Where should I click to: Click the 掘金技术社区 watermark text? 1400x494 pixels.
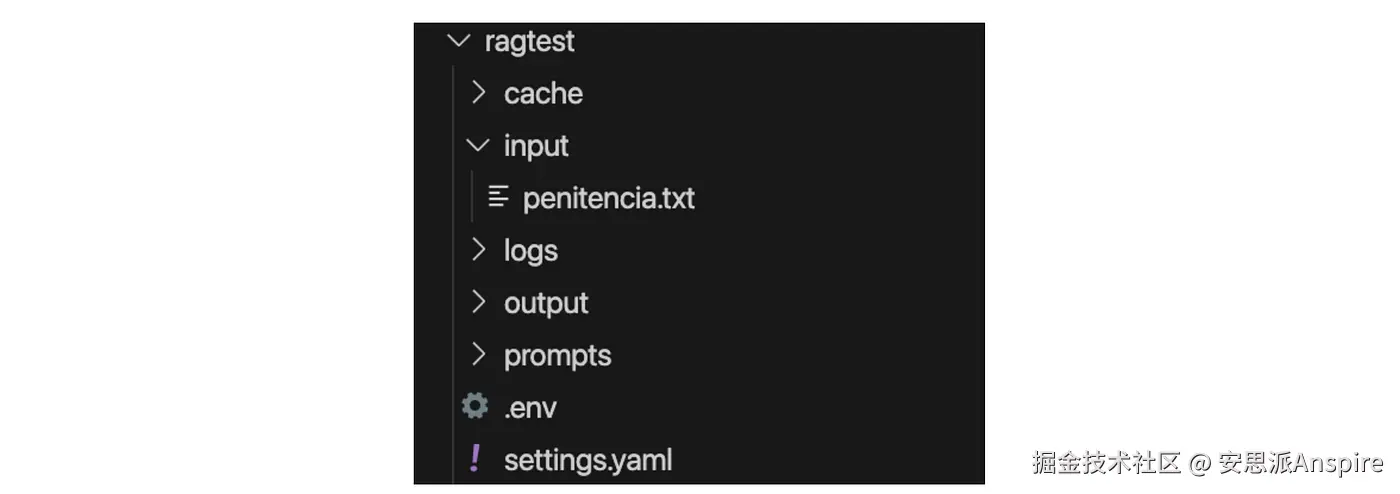pos(1107,463)
